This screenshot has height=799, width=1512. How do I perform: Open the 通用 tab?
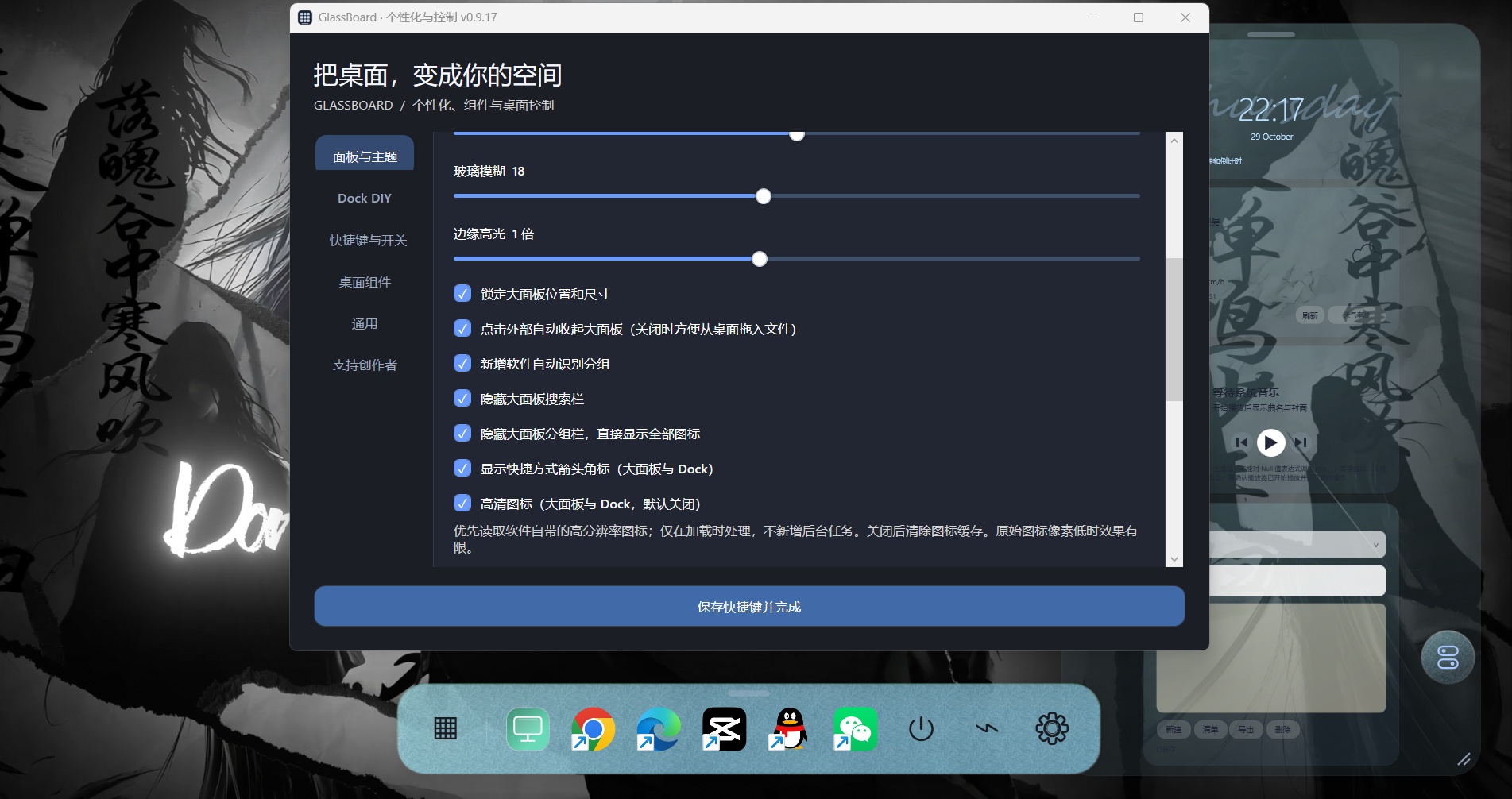click(365, 324)
